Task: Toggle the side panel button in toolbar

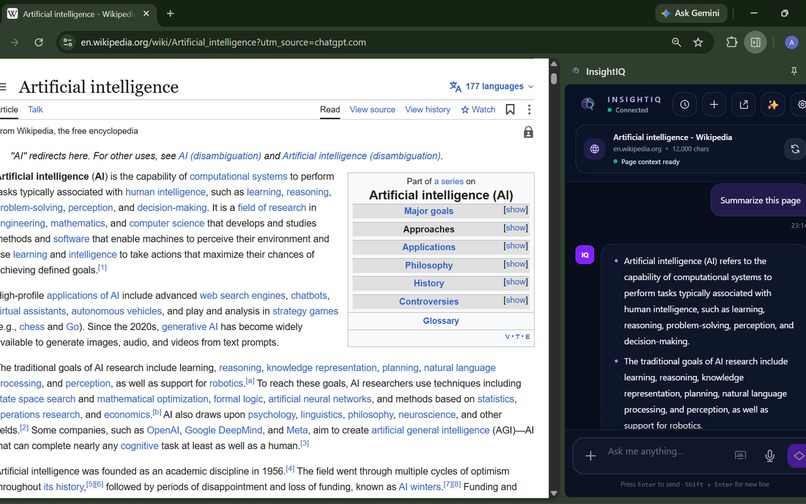Action: [755, 42]
